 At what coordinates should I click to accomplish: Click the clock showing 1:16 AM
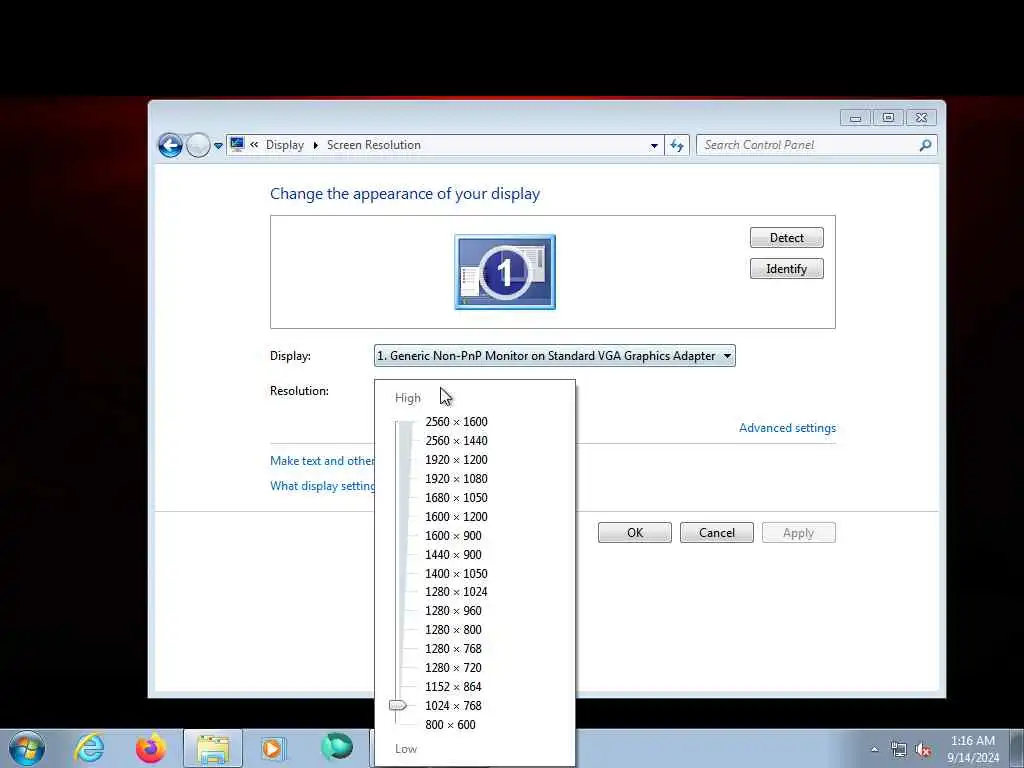pos(972,741)
